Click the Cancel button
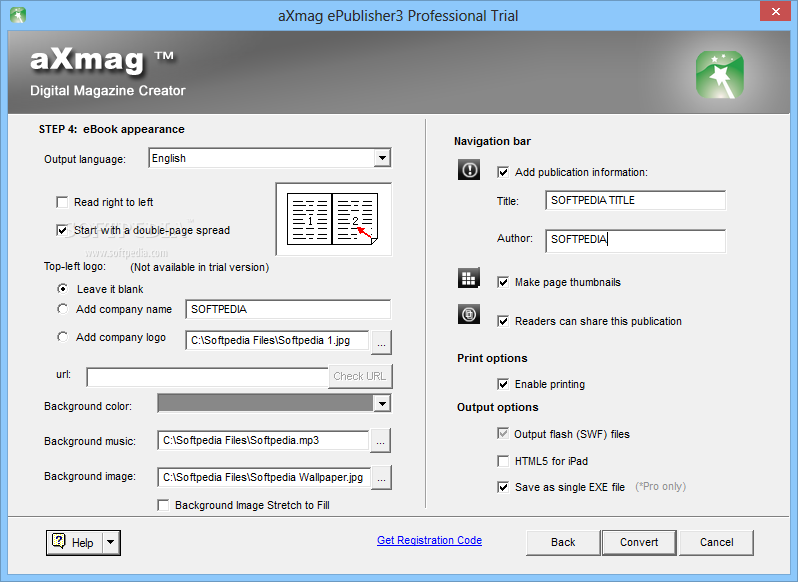 (716, 542)
